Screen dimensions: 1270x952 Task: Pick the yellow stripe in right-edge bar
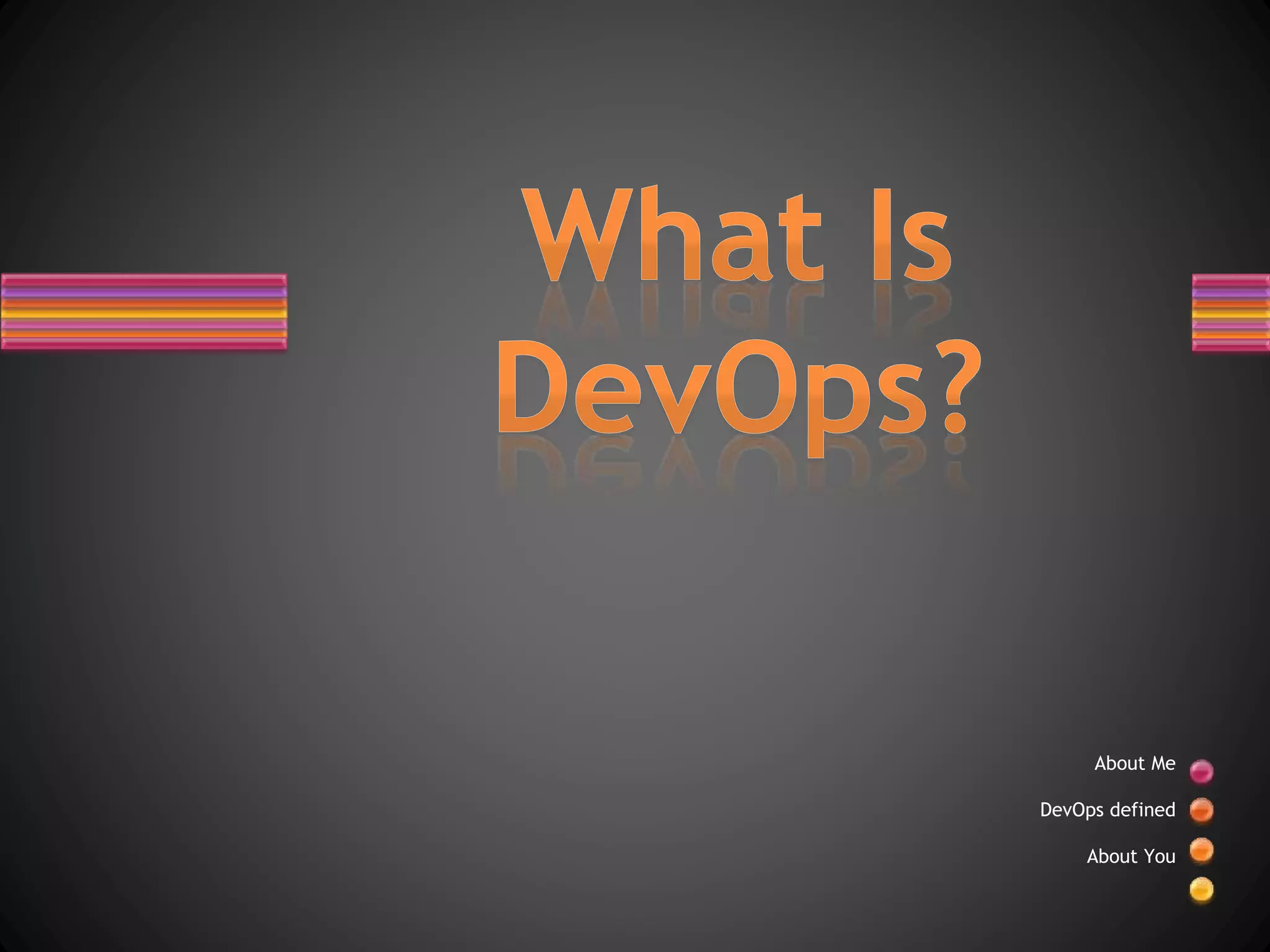click(x=1231, y=314)
